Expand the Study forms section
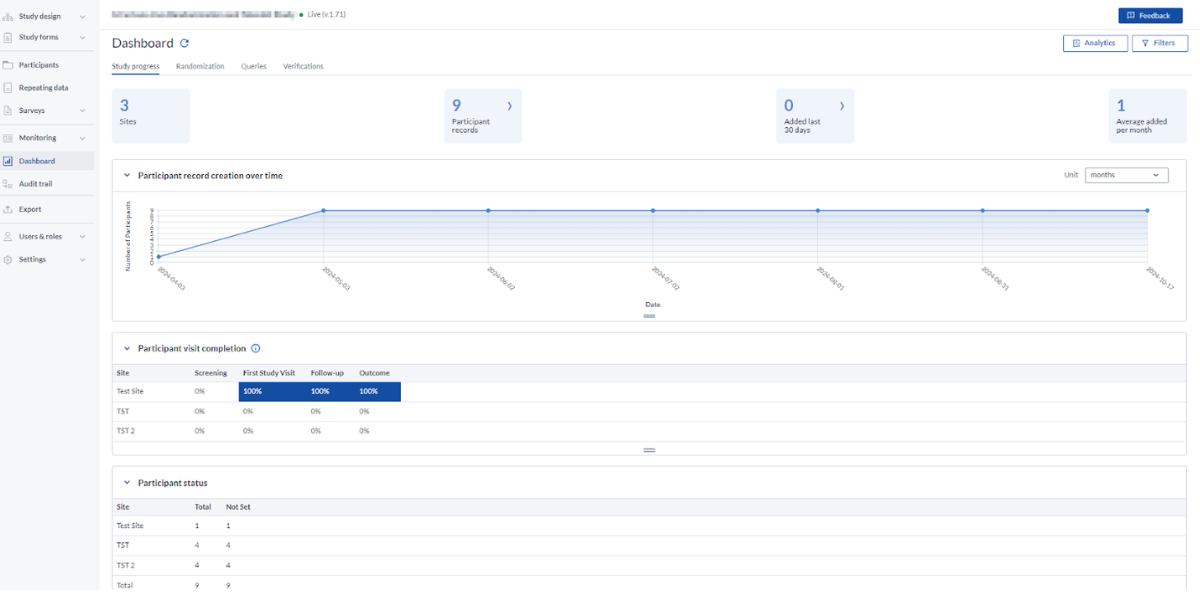 point(40,38)
